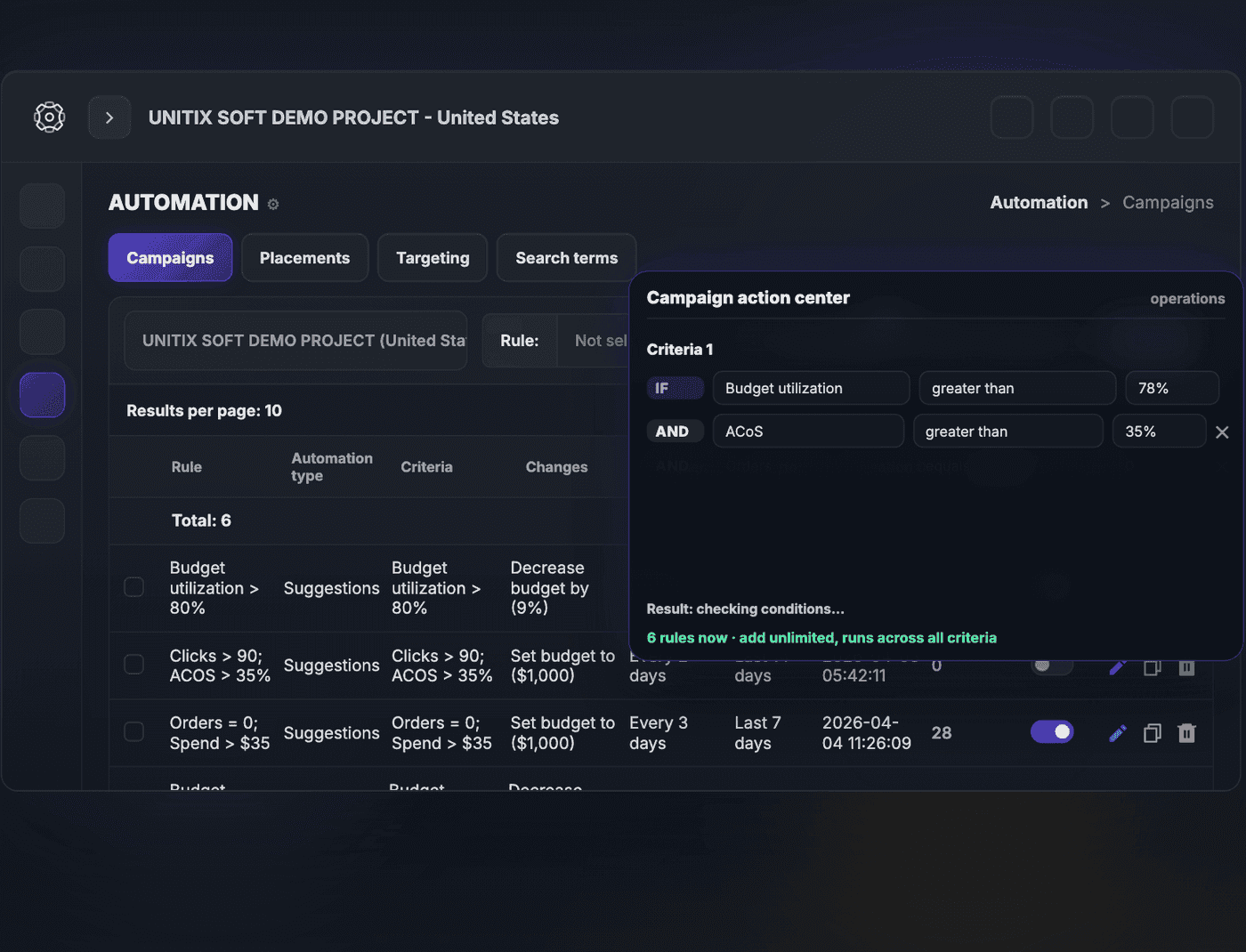Click the AND condition badge
Screen dimensions: 1246x952
pyautogui.click(x=675, y=432)
